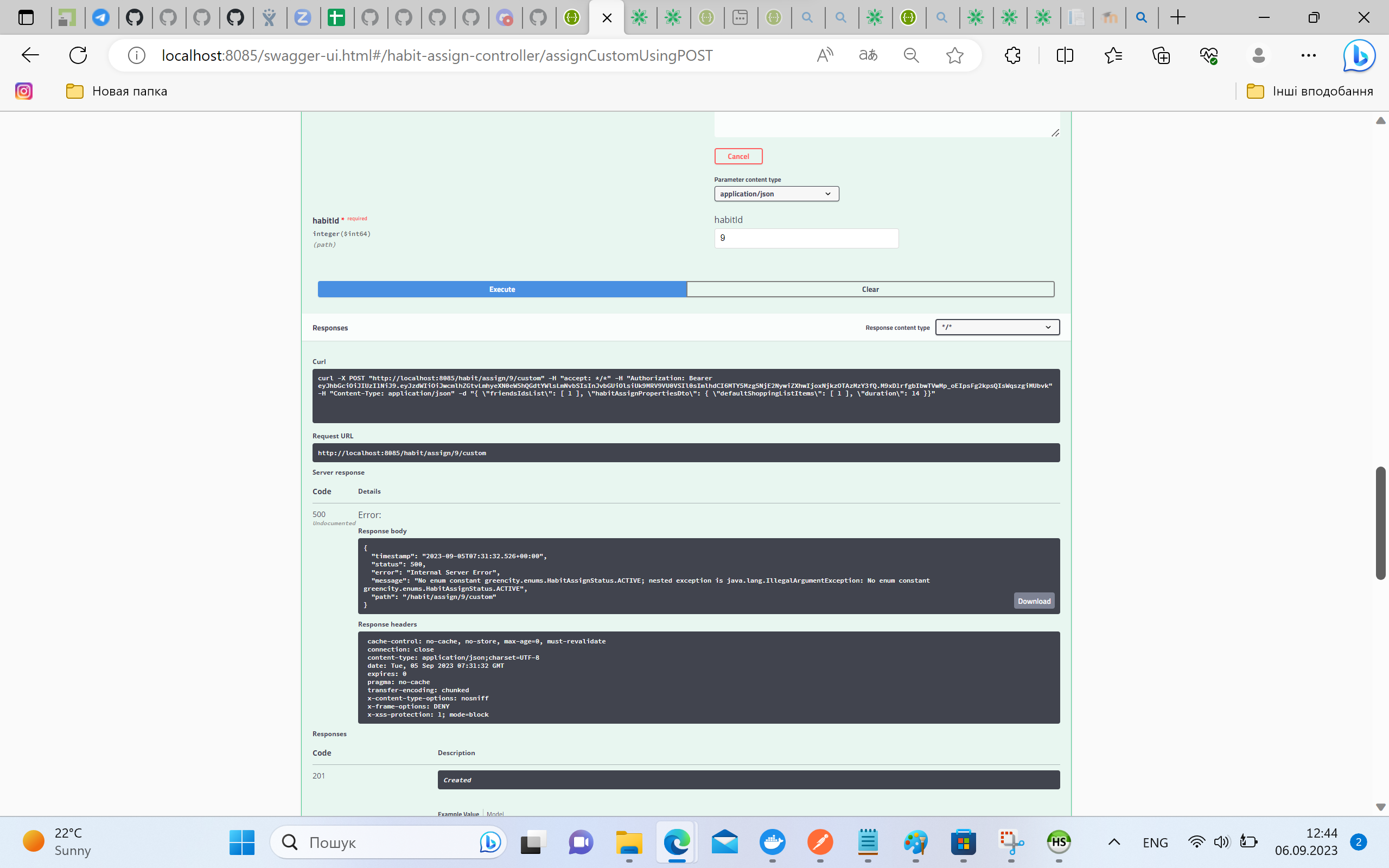1389x868 pixels.
Task: Expand Response content type dropdown
Action: pyautogui.click(x=997, y=327)
